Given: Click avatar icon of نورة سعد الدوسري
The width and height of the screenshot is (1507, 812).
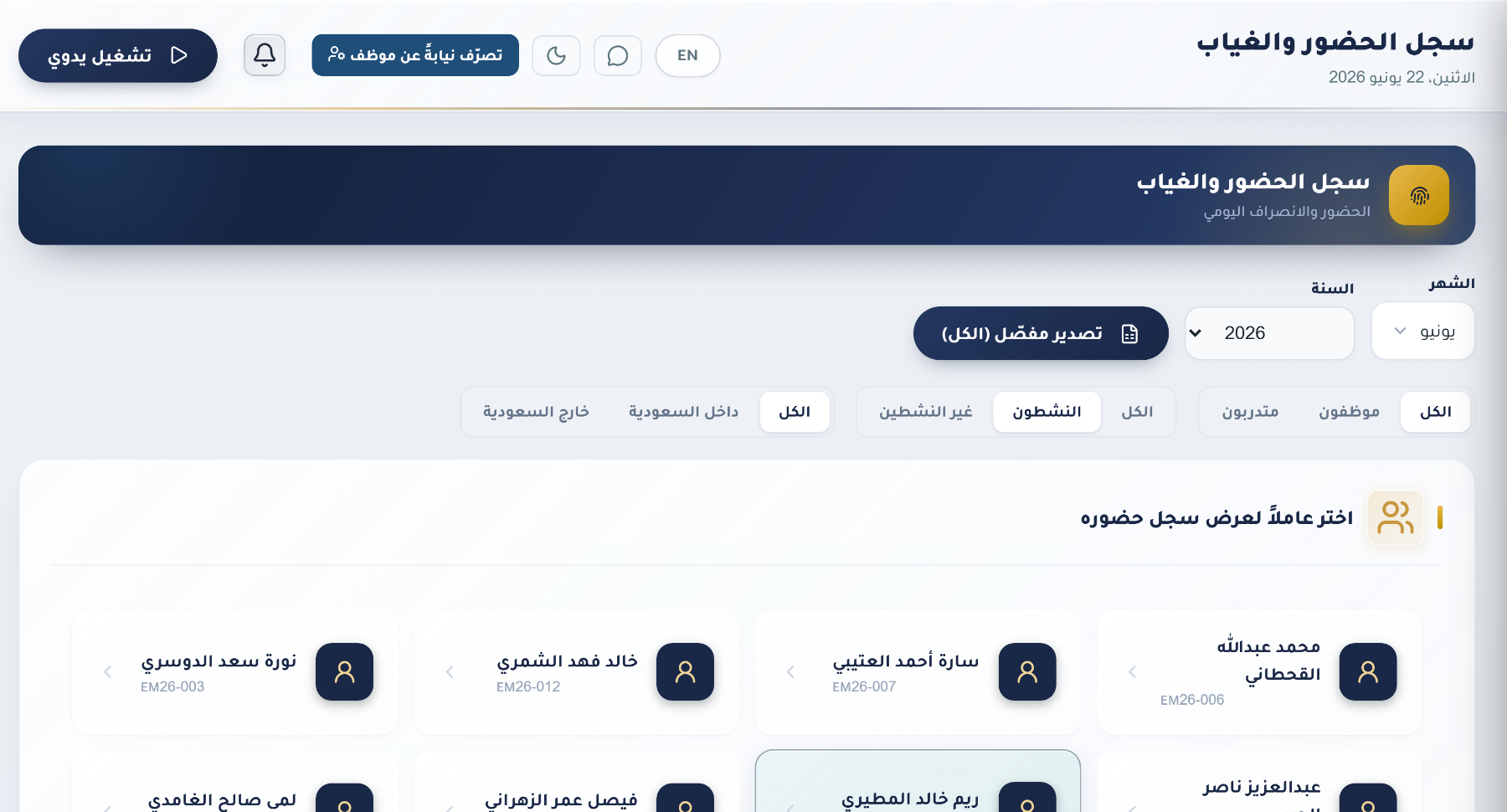Looking at the screenshot, I should click(x=344, y=671).
